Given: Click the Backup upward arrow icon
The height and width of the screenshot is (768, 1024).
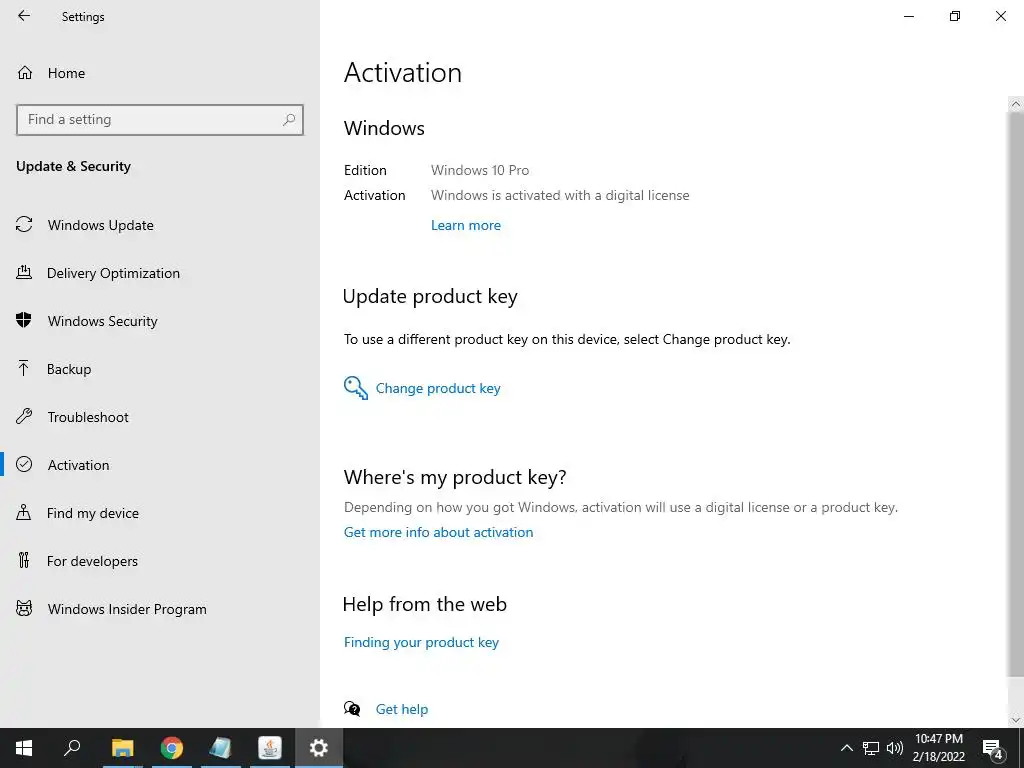Looking at the screenshot, I should 24,368.
